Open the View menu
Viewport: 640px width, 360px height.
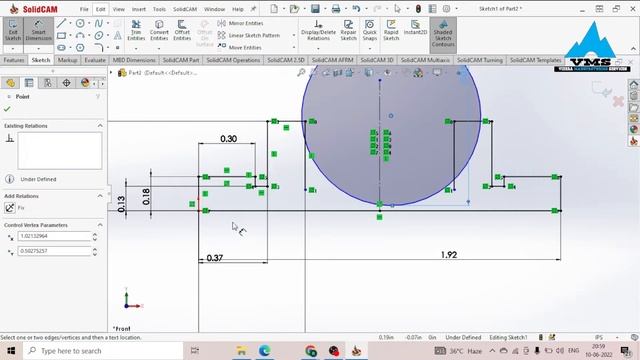point(118,9)
